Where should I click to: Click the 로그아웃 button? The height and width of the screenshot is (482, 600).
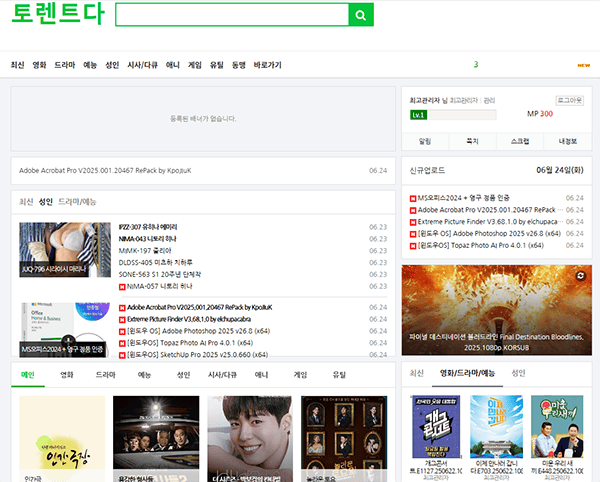click(569, 101)
